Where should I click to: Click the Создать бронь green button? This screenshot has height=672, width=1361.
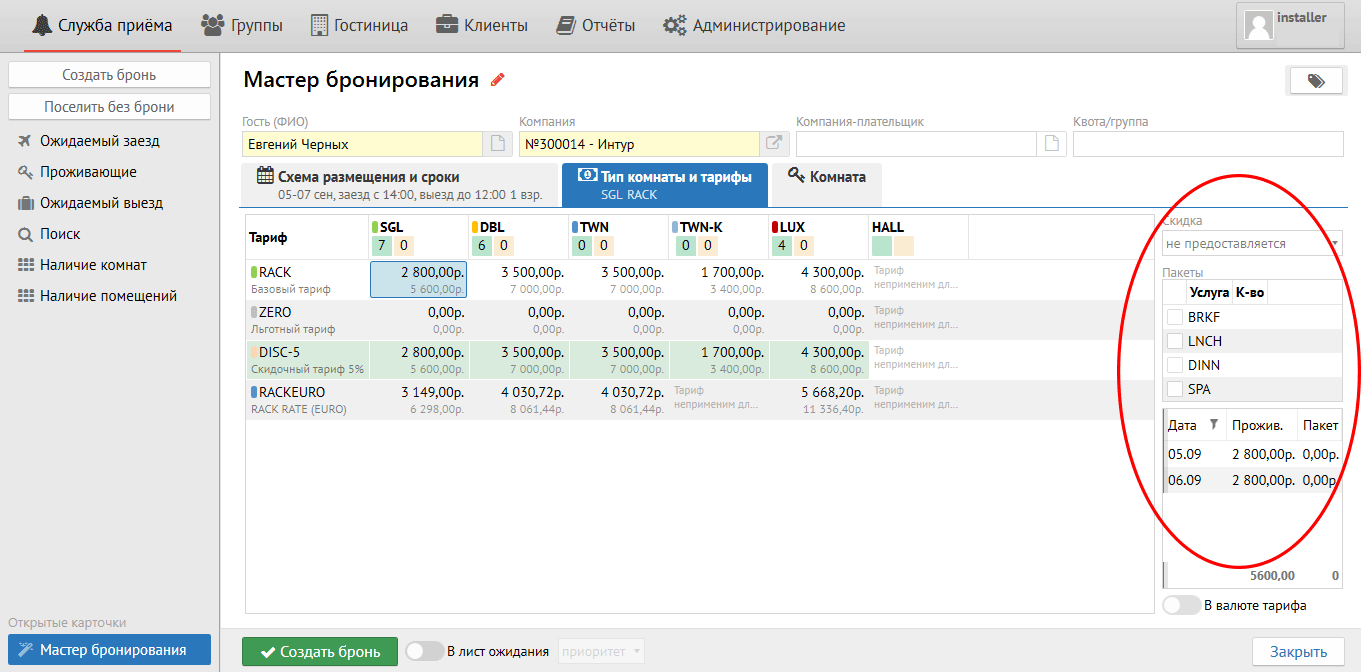pyautogui.click(x=320, y=651)
